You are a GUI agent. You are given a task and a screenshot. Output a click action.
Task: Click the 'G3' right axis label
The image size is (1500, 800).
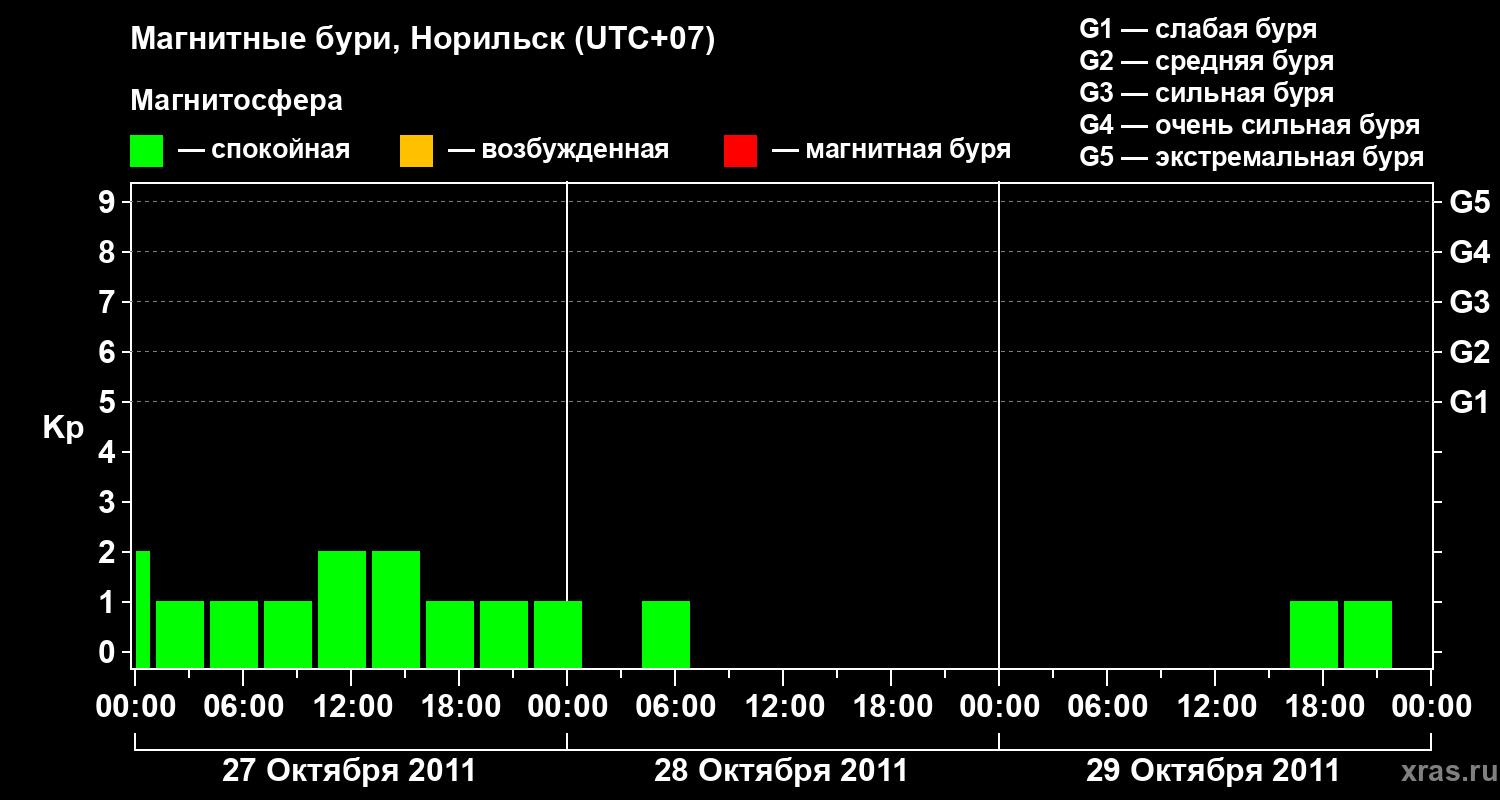pyautogui.click(x=1470, y=302)
